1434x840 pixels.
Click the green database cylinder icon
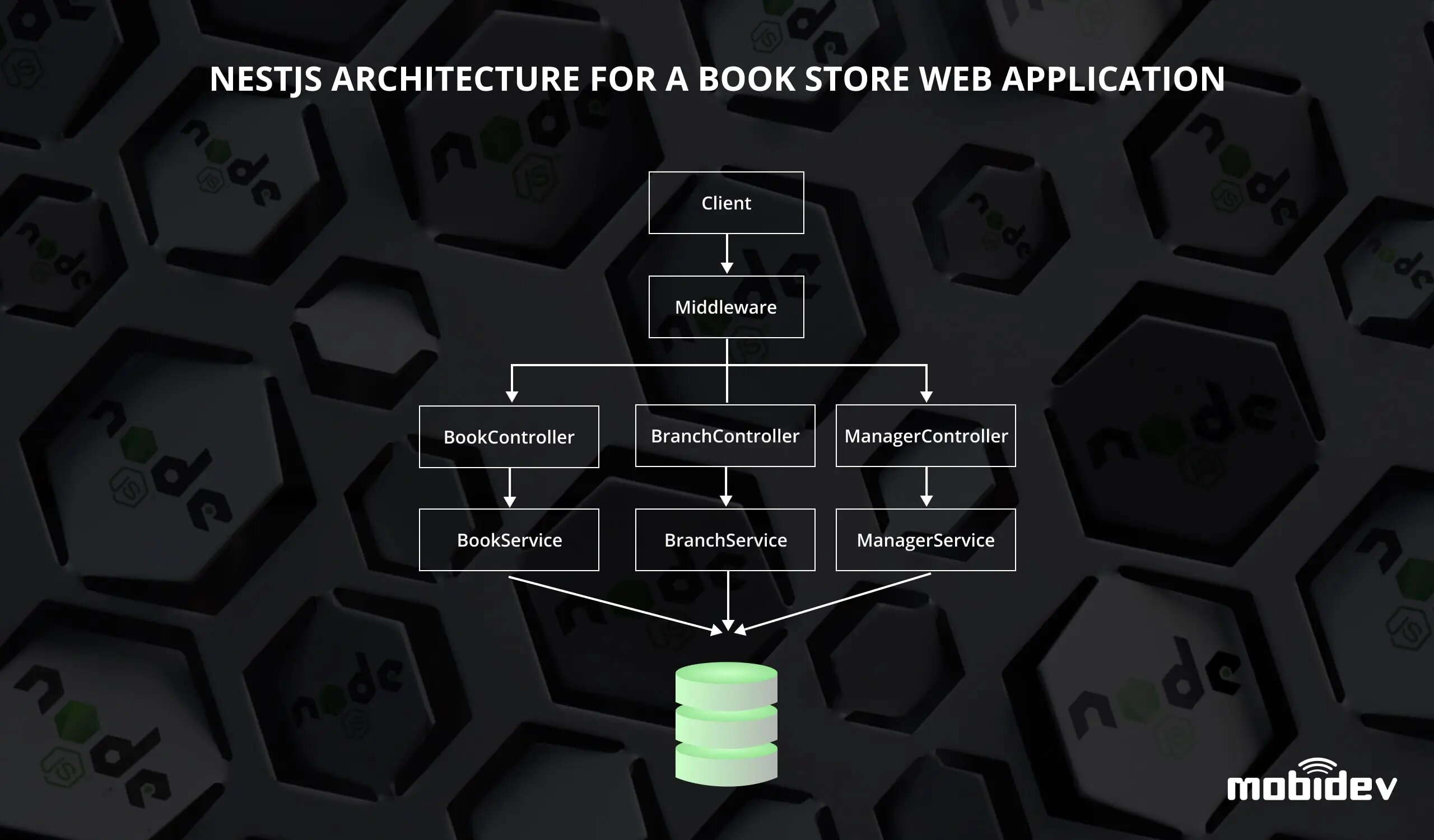pos(726,724)
